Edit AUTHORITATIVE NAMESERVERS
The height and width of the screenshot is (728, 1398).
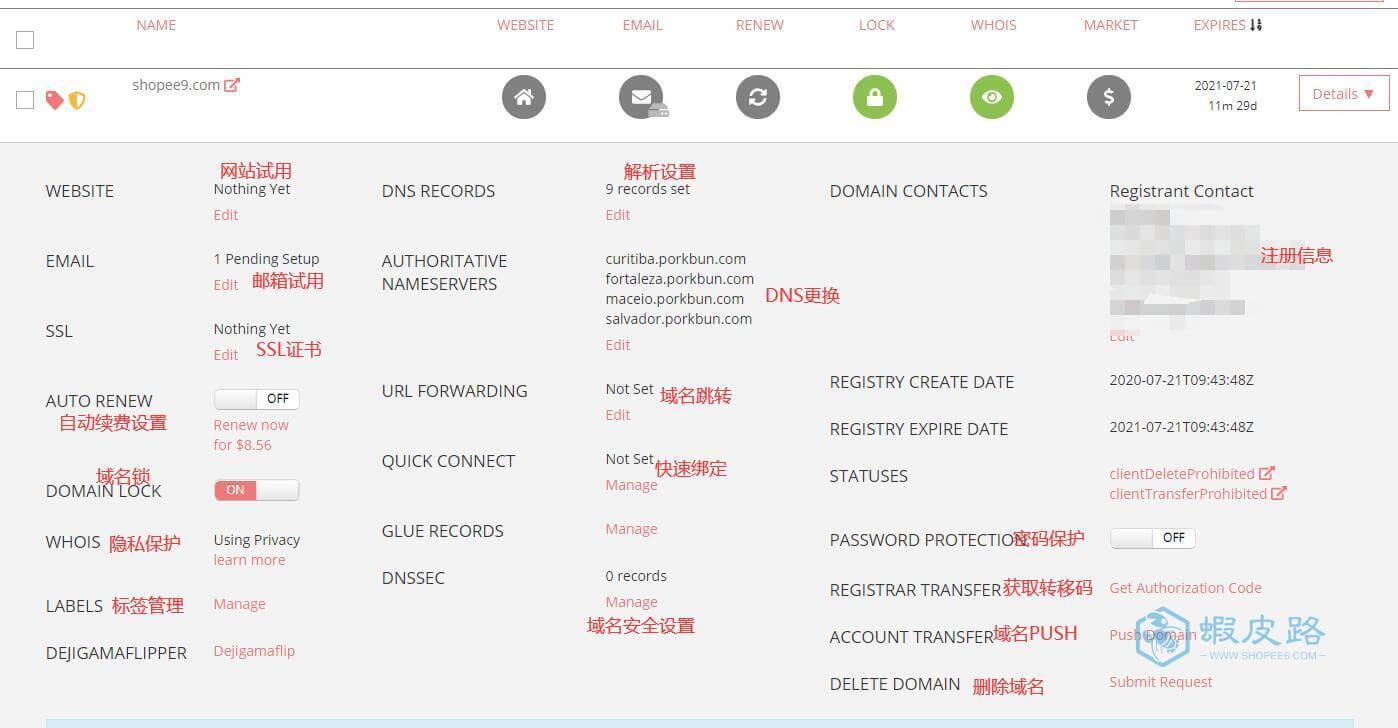click(x=618, y=345)
